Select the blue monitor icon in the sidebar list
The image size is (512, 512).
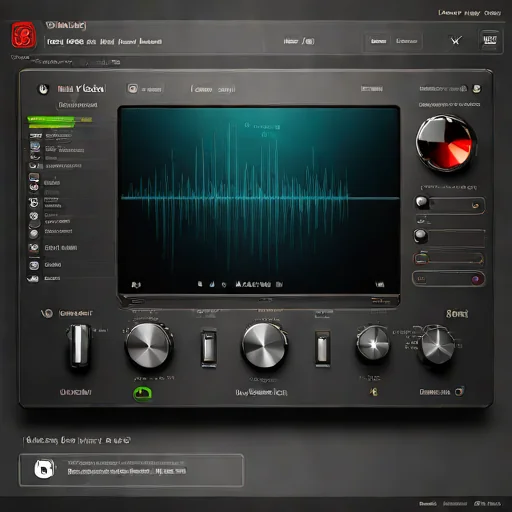tap(35, 146)
